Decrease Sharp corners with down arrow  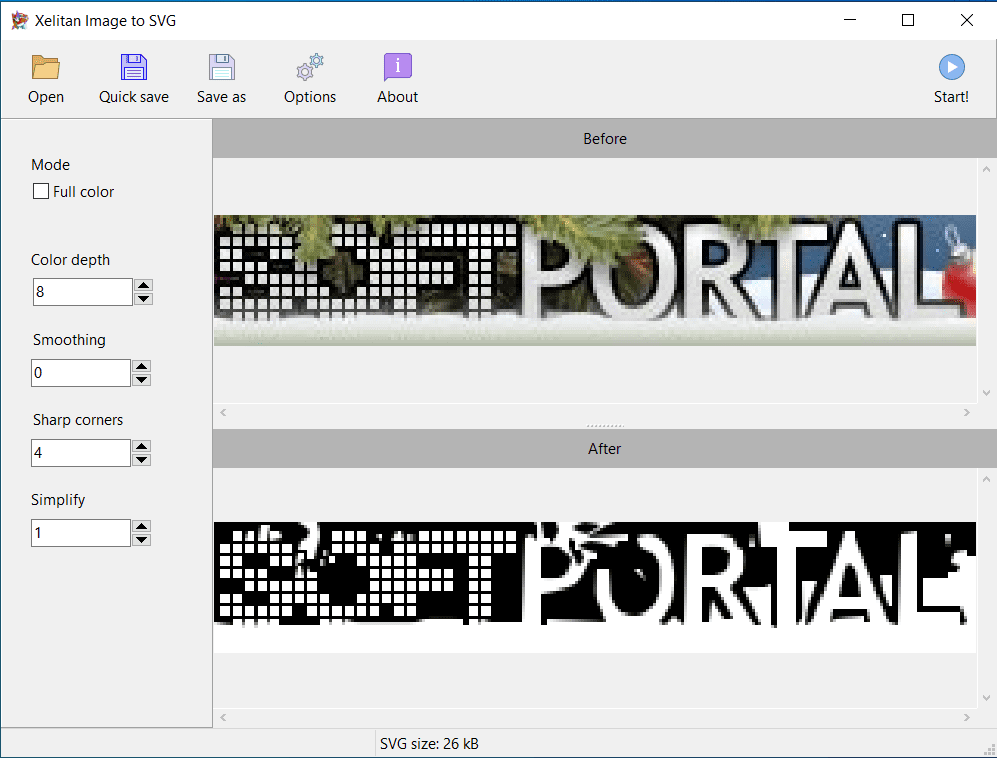pos(142,459)
